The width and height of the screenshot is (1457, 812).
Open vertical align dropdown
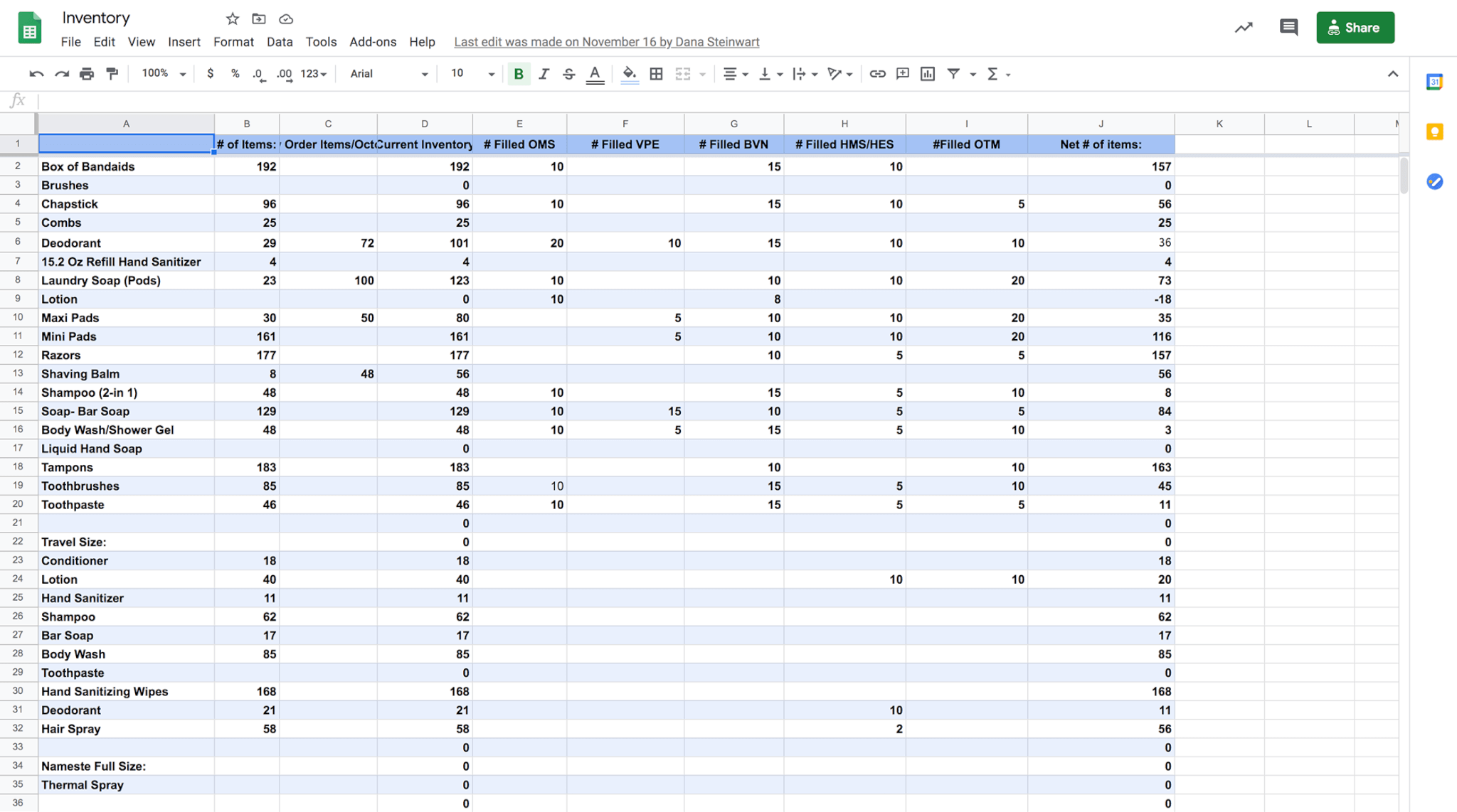[x=770, y=74]
